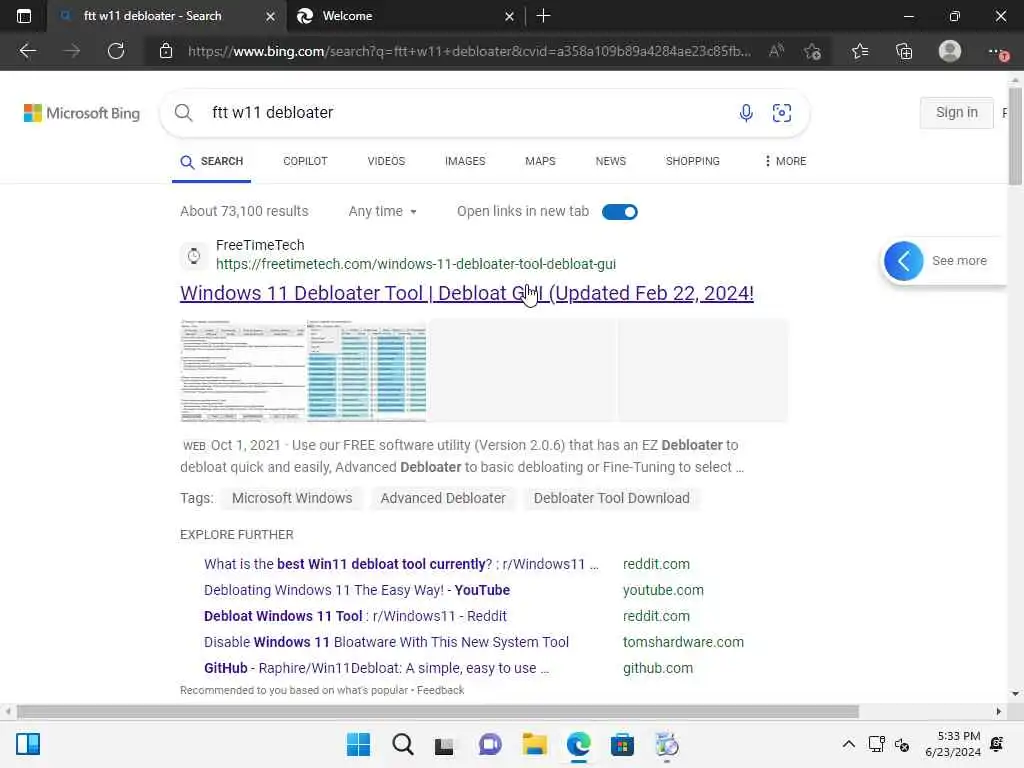Screen dimensions: 1024x768
Task: Switch to the IMAGES tab
Action: point(465,161)
